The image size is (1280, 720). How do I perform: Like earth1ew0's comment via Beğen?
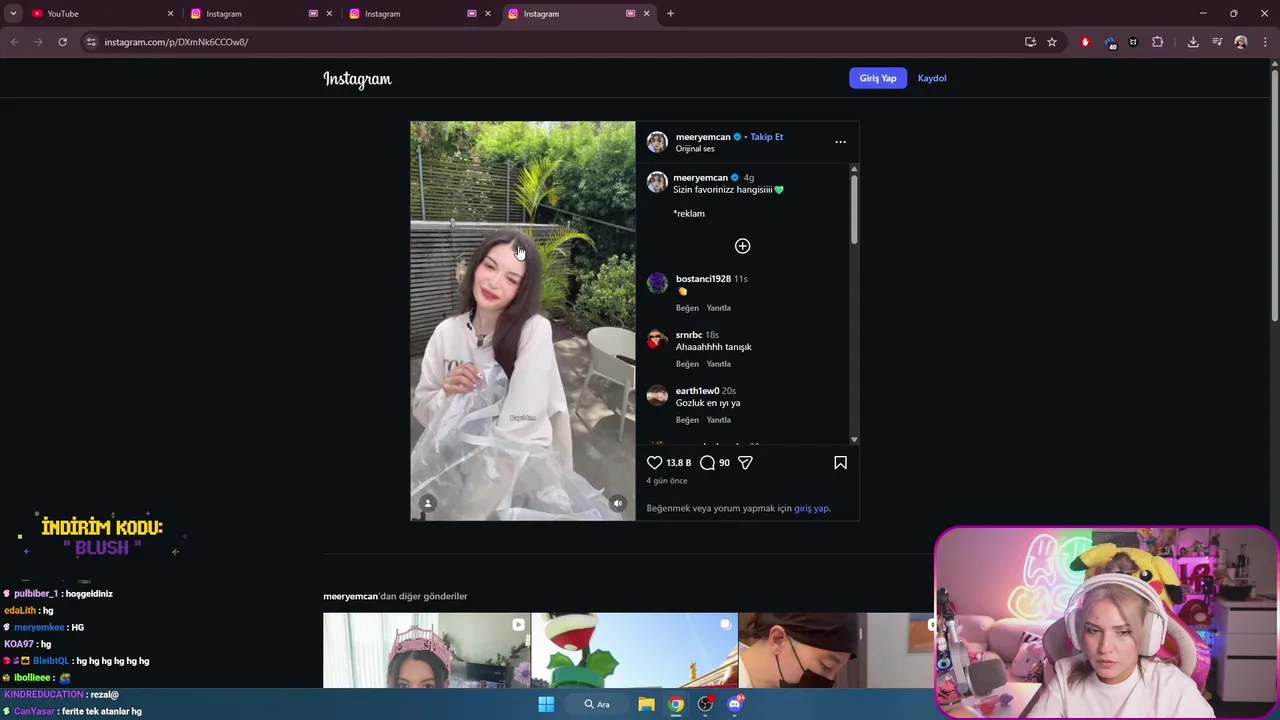click(687, 420)
